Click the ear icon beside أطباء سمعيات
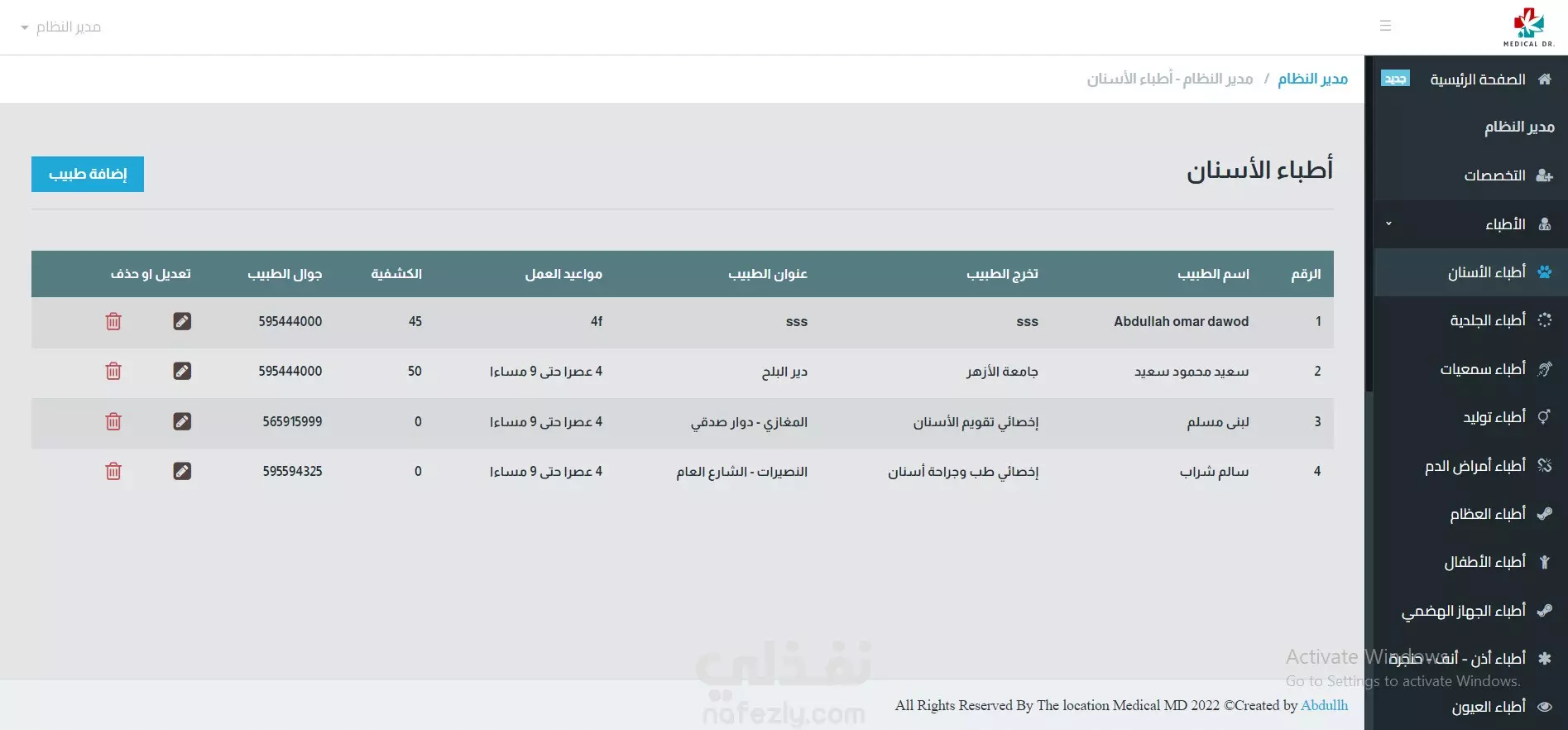This screenshot has width=1568, height=730. point(1544,368)
